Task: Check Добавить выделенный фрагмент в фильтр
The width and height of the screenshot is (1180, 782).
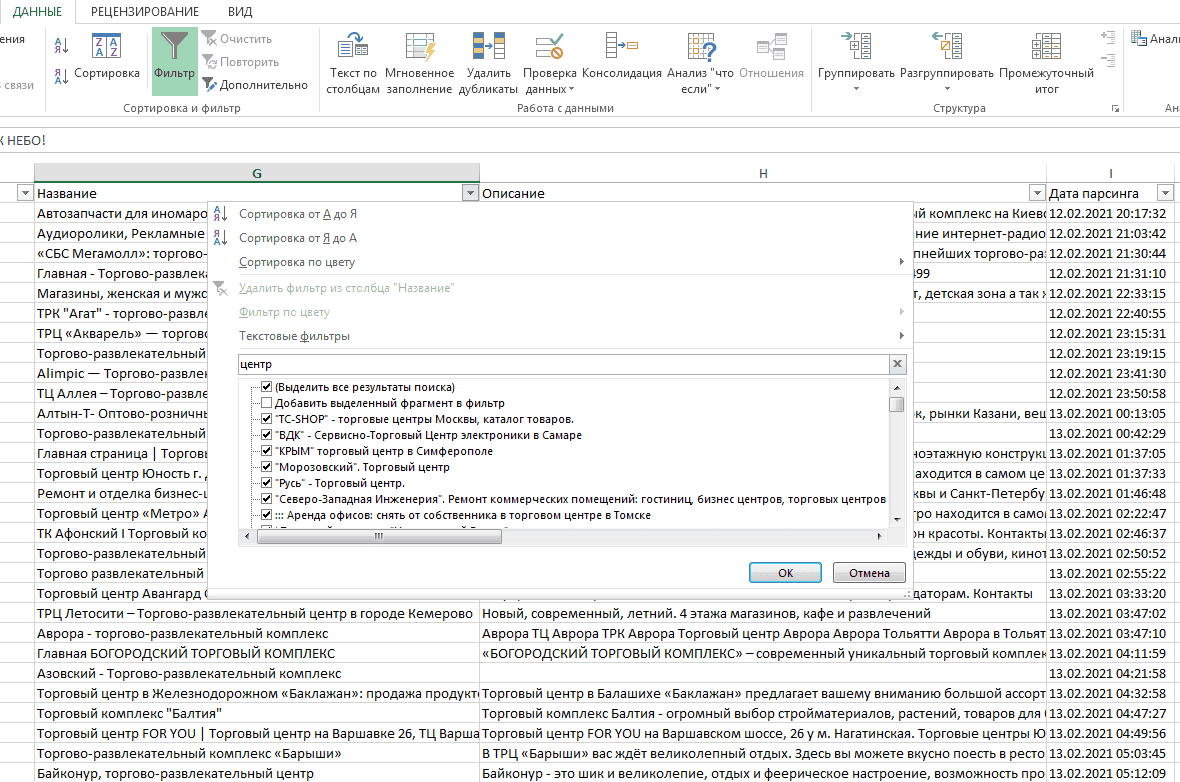Action: (x=266, y=403)
